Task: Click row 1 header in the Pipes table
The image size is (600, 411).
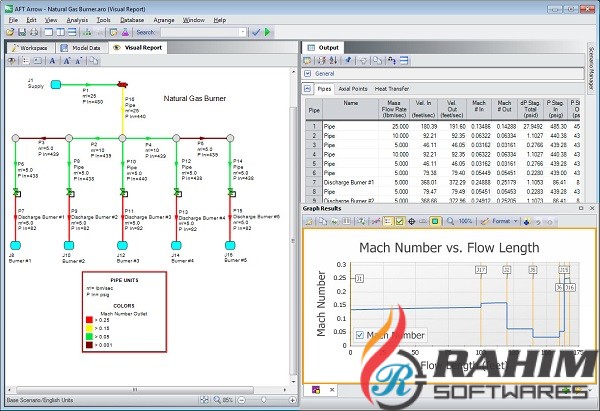Action: coord(314,126)
